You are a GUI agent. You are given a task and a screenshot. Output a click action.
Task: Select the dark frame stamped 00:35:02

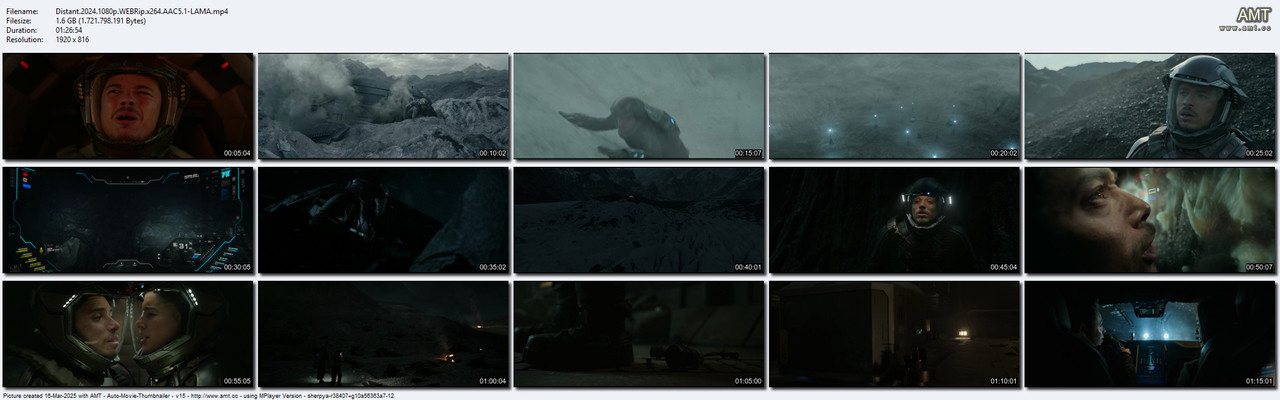click(384, 220)
